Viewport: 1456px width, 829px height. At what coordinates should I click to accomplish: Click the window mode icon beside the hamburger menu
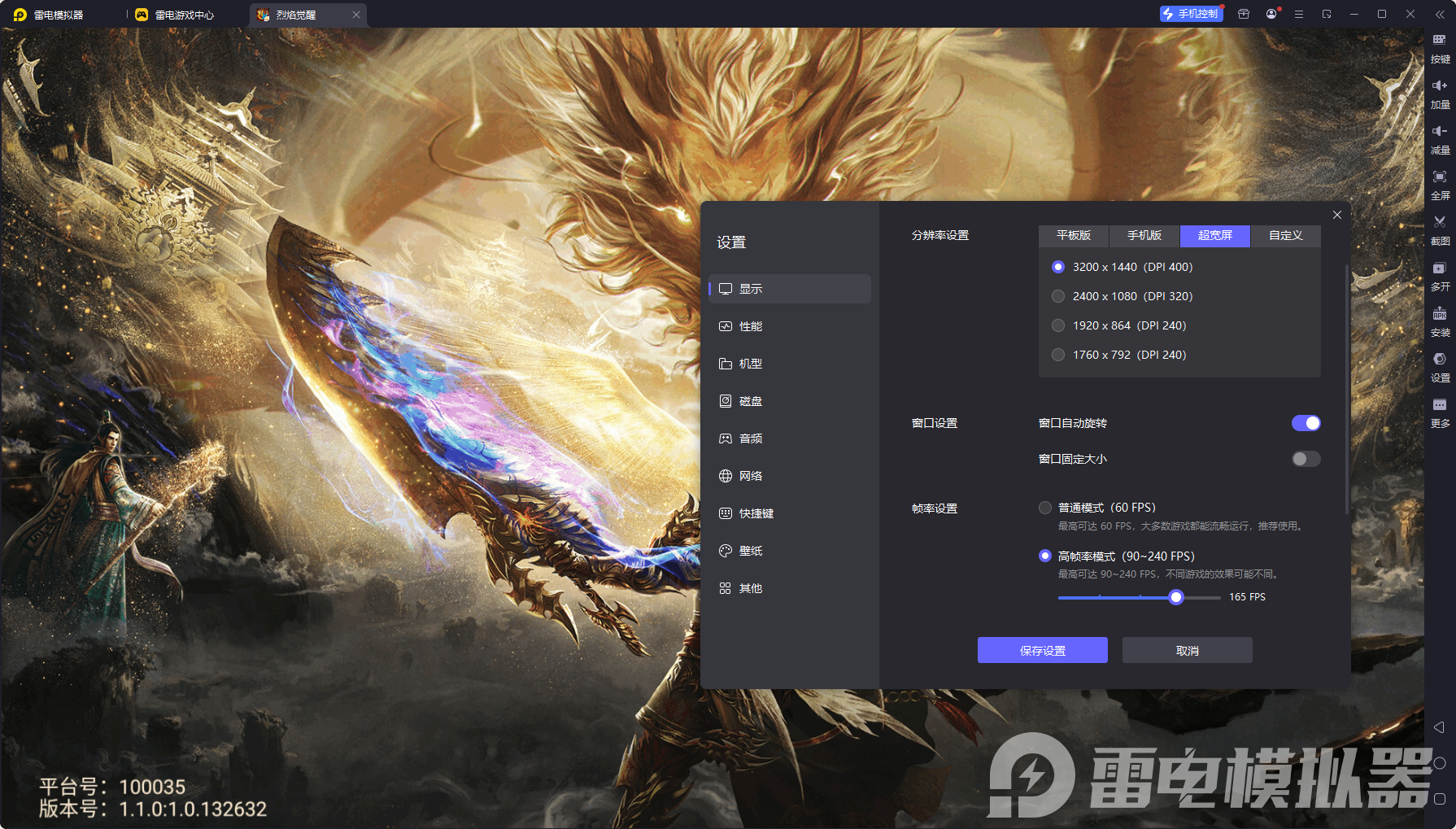1327,14
